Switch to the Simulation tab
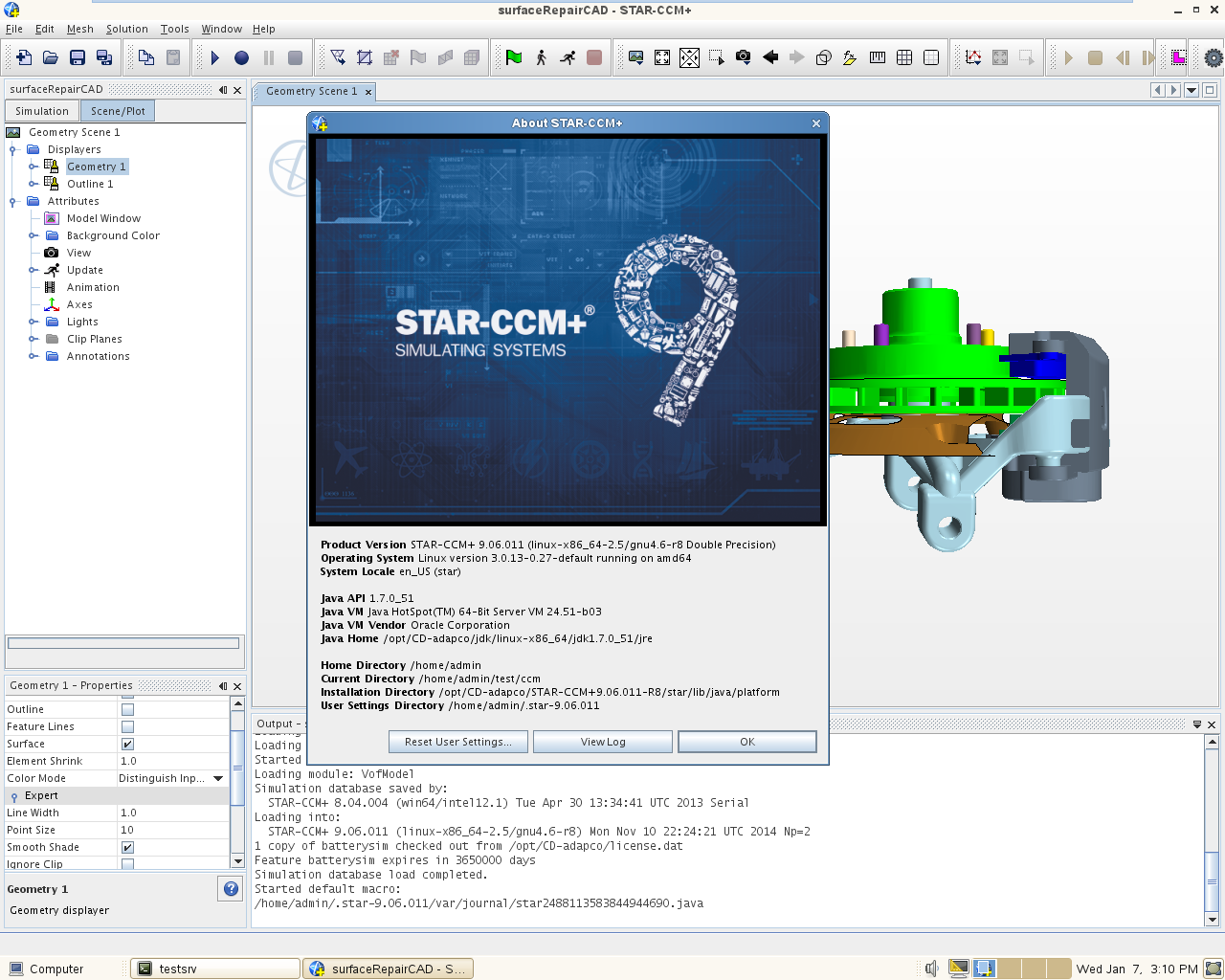This screenshot has height=980, width=1225. pyautogui.click(x=41, y=111)
